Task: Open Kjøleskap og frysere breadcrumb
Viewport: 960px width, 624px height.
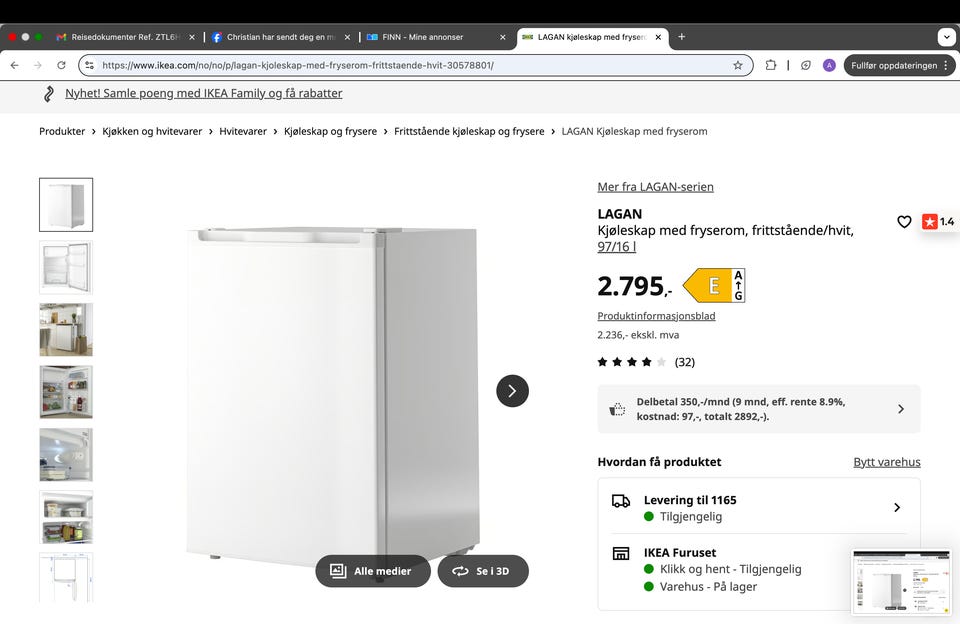Action: (331, 131)
